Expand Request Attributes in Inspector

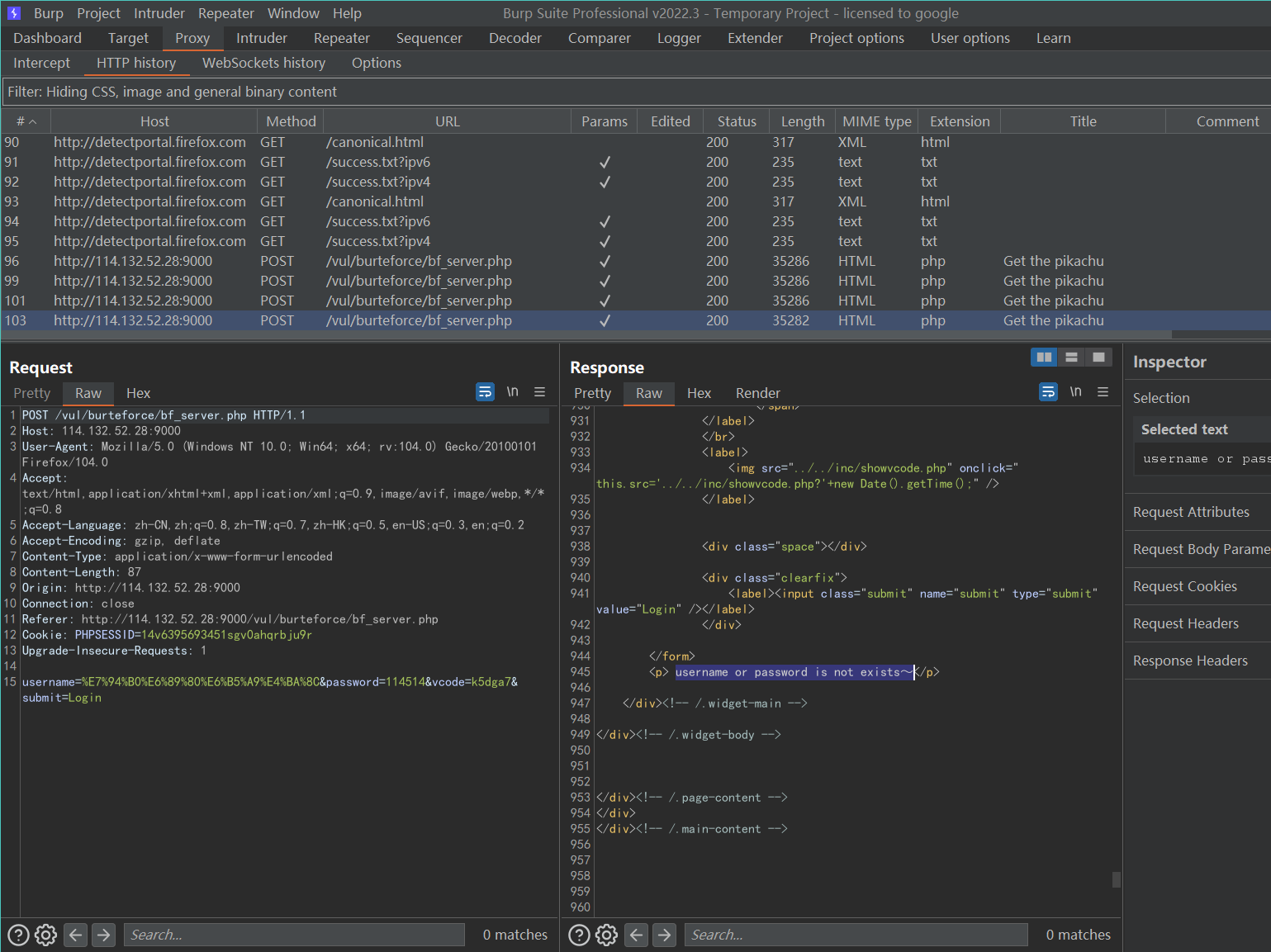[1197, 512]
